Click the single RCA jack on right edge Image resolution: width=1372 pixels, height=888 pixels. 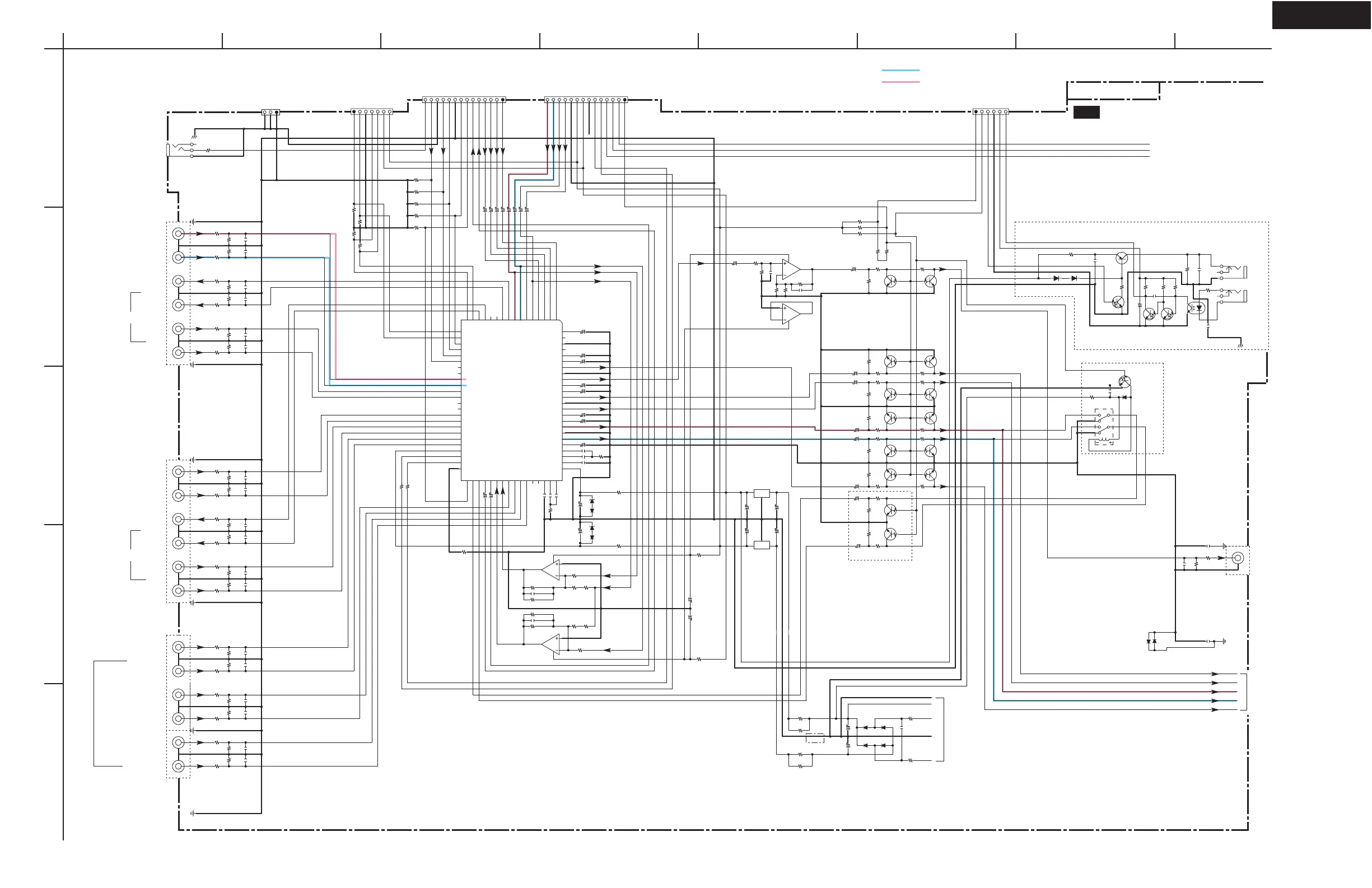tap(1237, 558)
